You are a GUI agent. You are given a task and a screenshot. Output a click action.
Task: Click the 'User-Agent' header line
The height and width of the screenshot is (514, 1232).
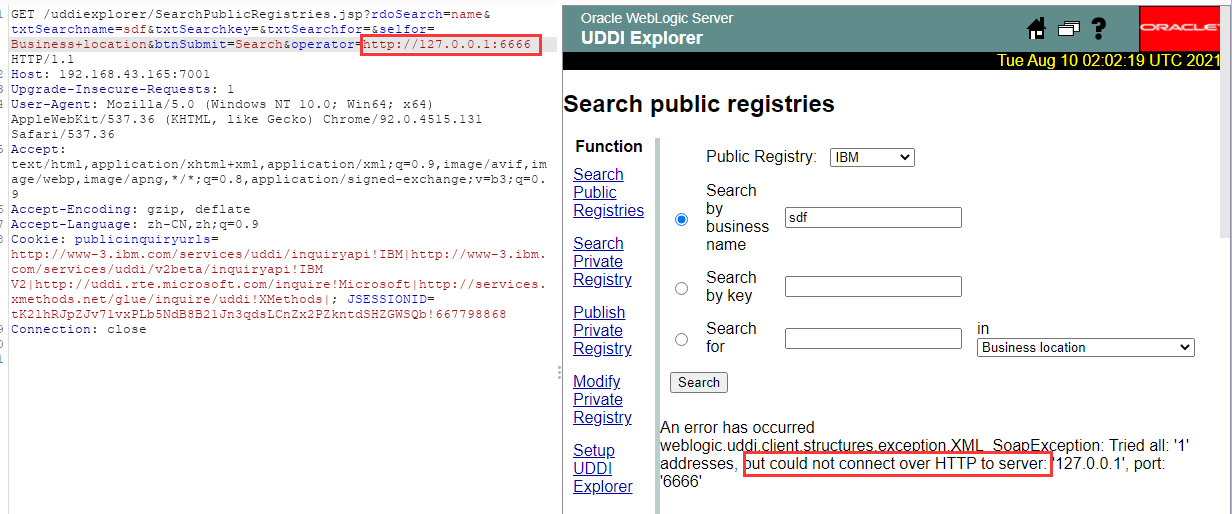[x=222, y=104]
